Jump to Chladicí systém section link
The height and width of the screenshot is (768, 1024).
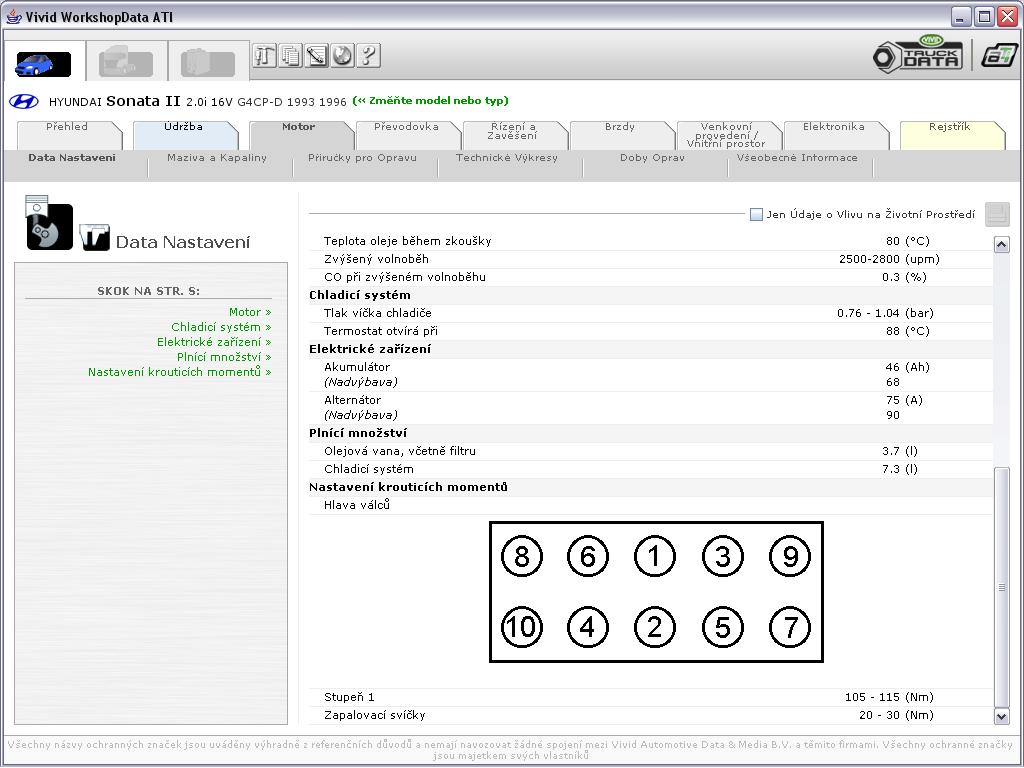click(221, 327)
